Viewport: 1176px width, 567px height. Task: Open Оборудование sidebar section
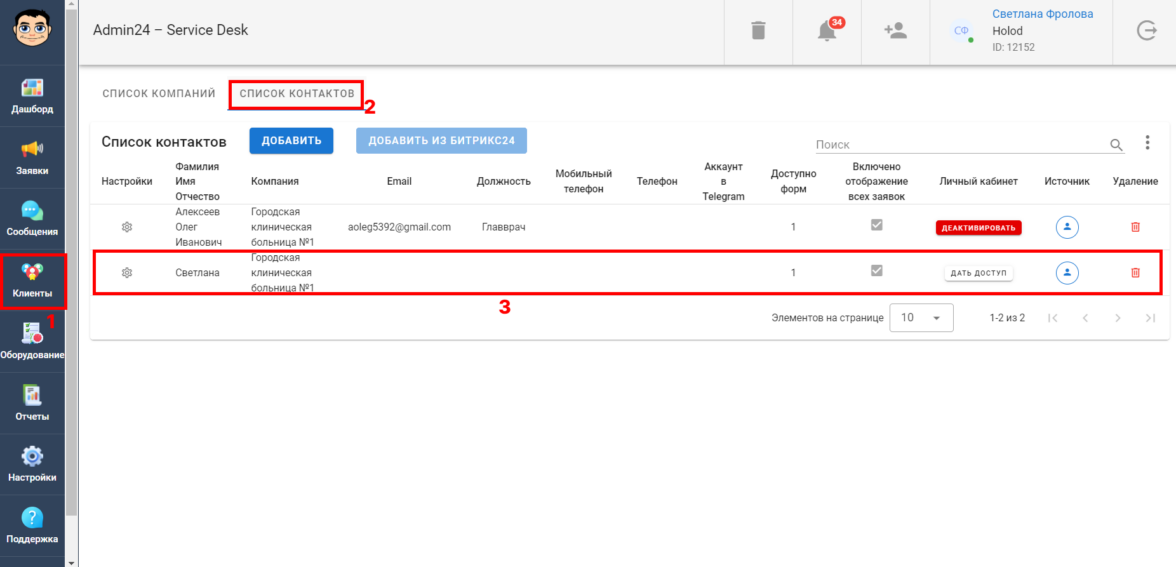[32, 341]
